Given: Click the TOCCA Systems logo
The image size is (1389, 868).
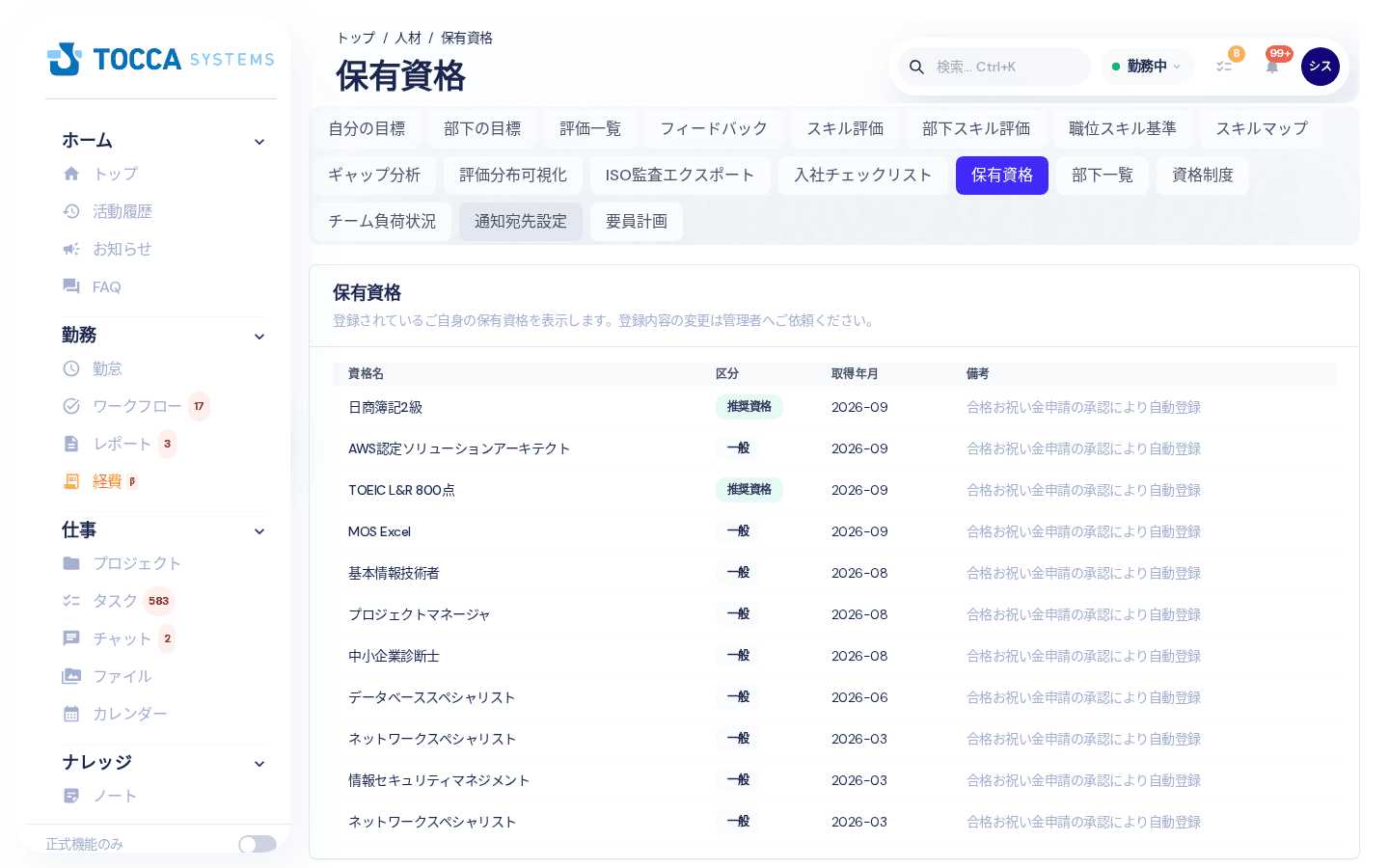Looking at the screenshot, I should [161, 59].
